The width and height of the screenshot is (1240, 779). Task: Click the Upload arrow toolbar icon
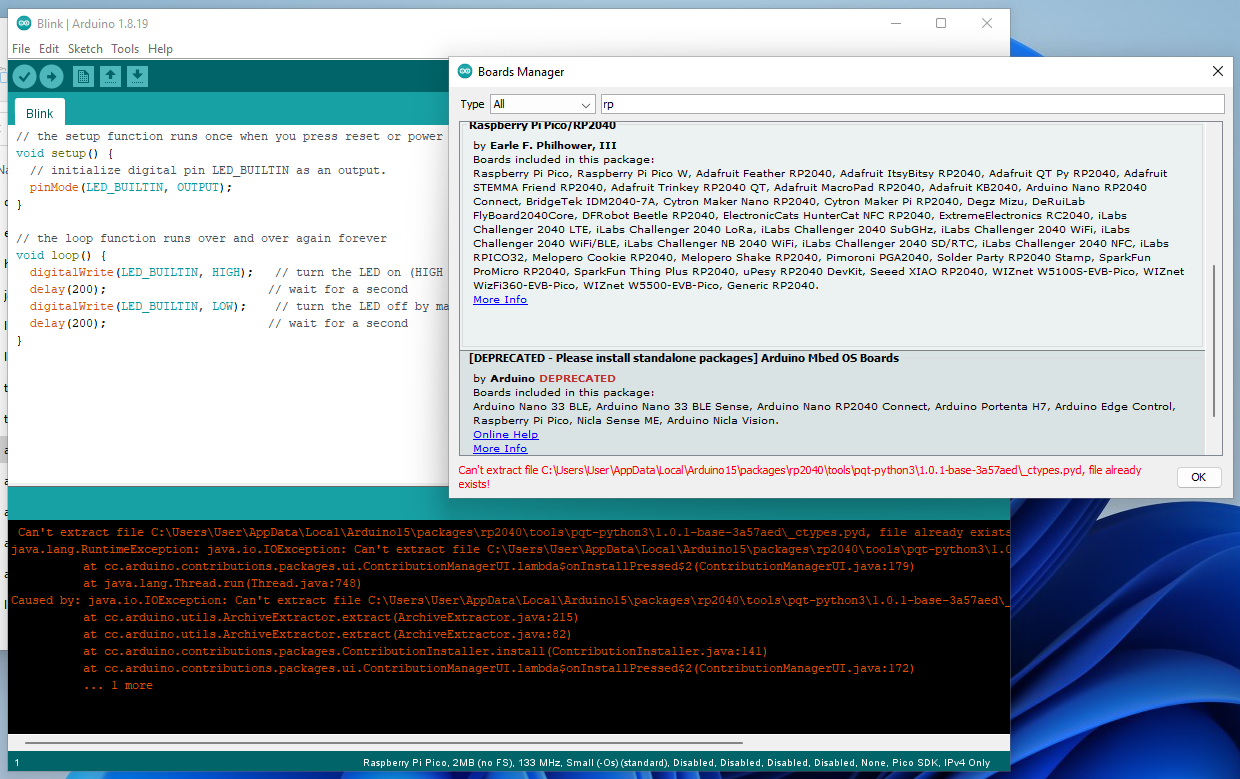[51, 77]
